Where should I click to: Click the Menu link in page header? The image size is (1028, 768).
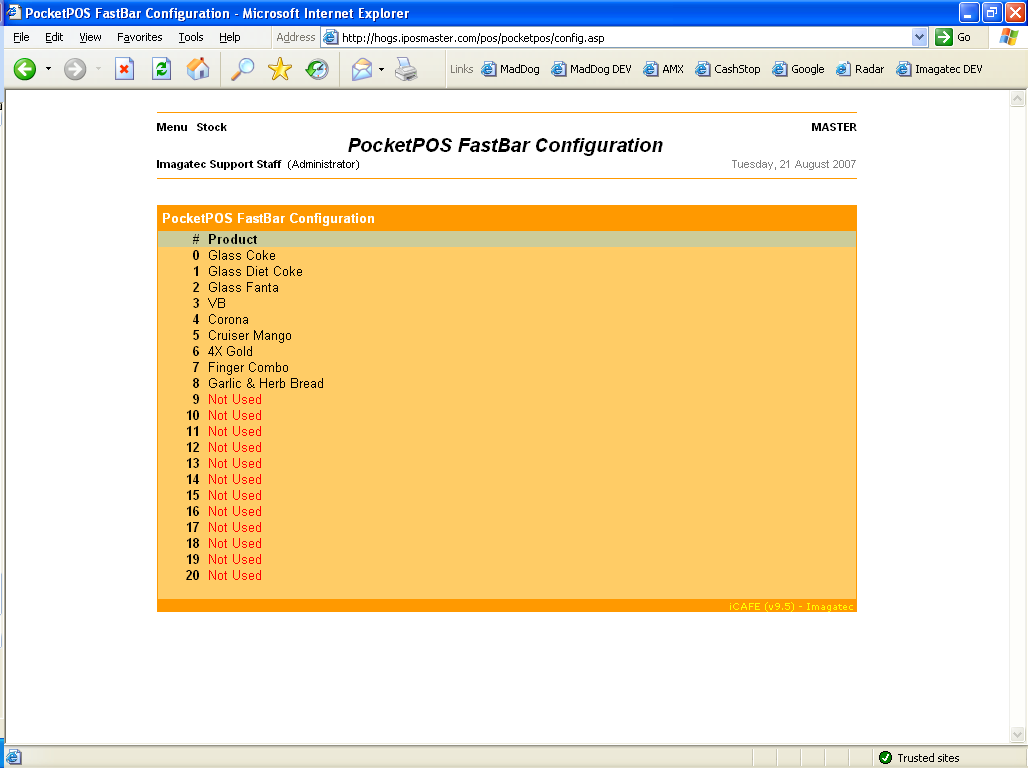(x=171, y=127)
